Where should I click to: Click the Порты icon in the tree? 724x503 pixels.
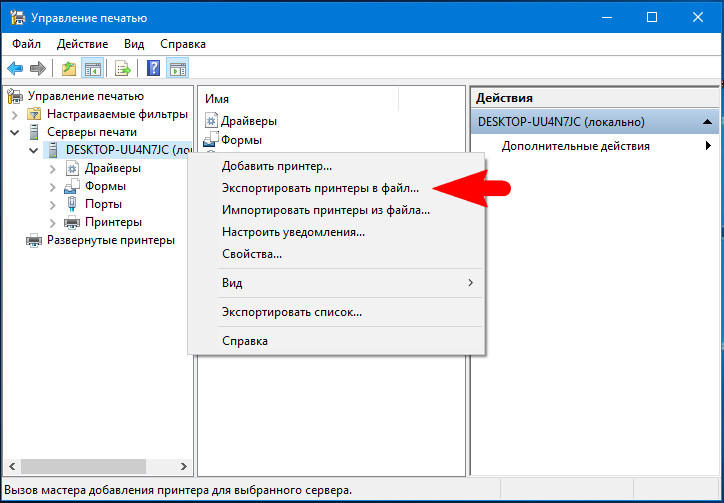point(72,204)
